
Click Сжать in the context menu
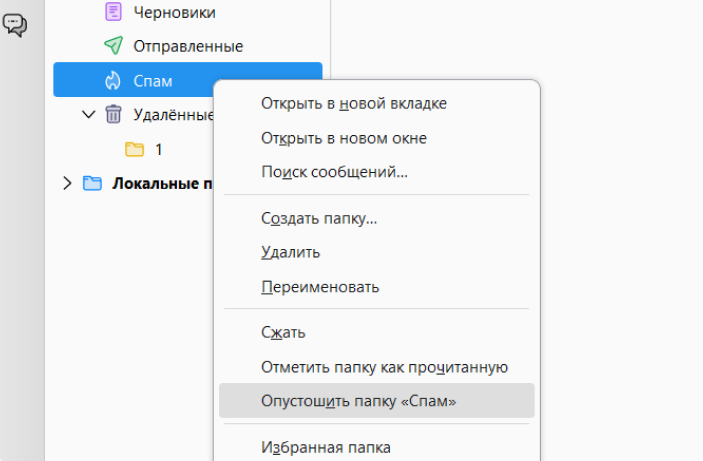(x=283, y=332)
